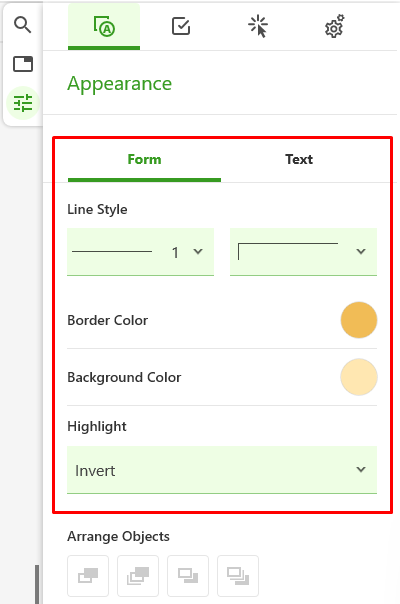Click the page thumbnails panel icon
The height and width of the screenshot is (604, 400).
(23, 64)
